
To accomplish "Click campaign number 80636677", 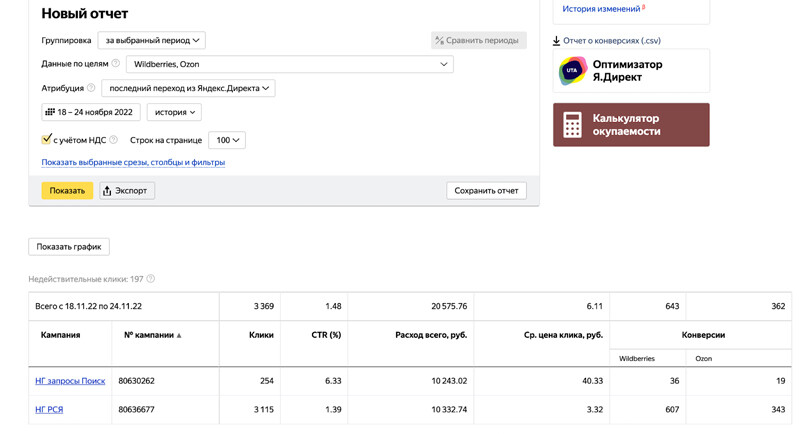I will point(136,410).
